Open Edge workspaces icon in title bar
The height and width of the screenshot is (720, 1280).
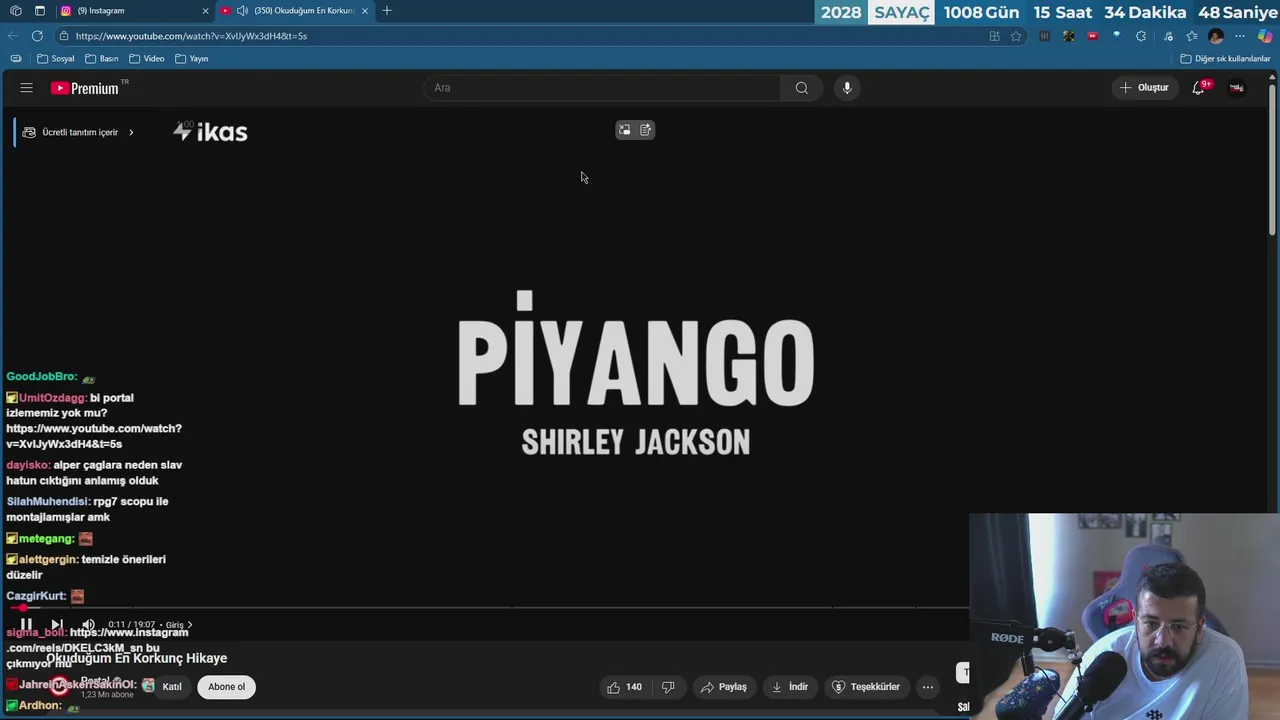click(x=16, y=11)
